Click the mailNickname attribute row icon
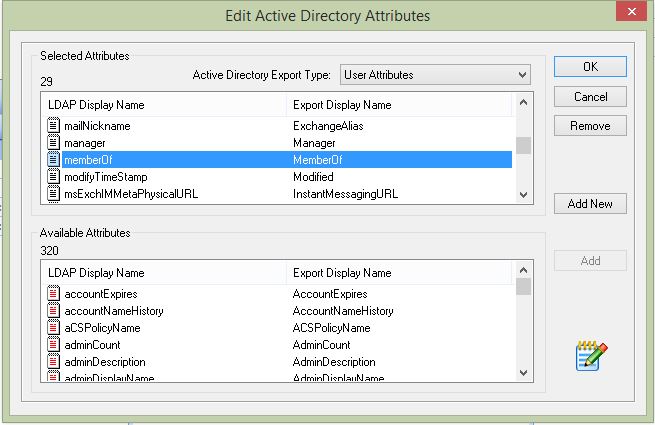 coord(53,125)
